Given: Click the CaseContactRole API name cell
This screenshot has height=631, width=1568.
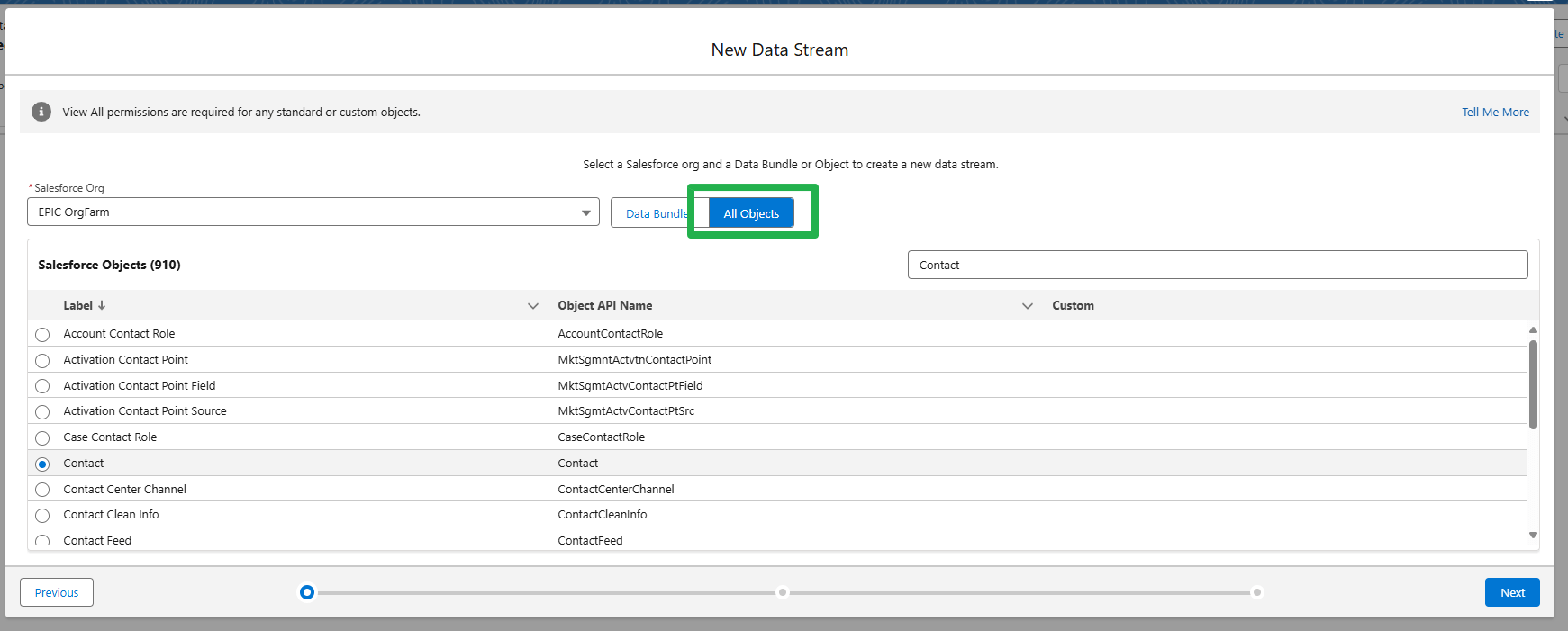Looking at the screenshot, I should 601,437.
